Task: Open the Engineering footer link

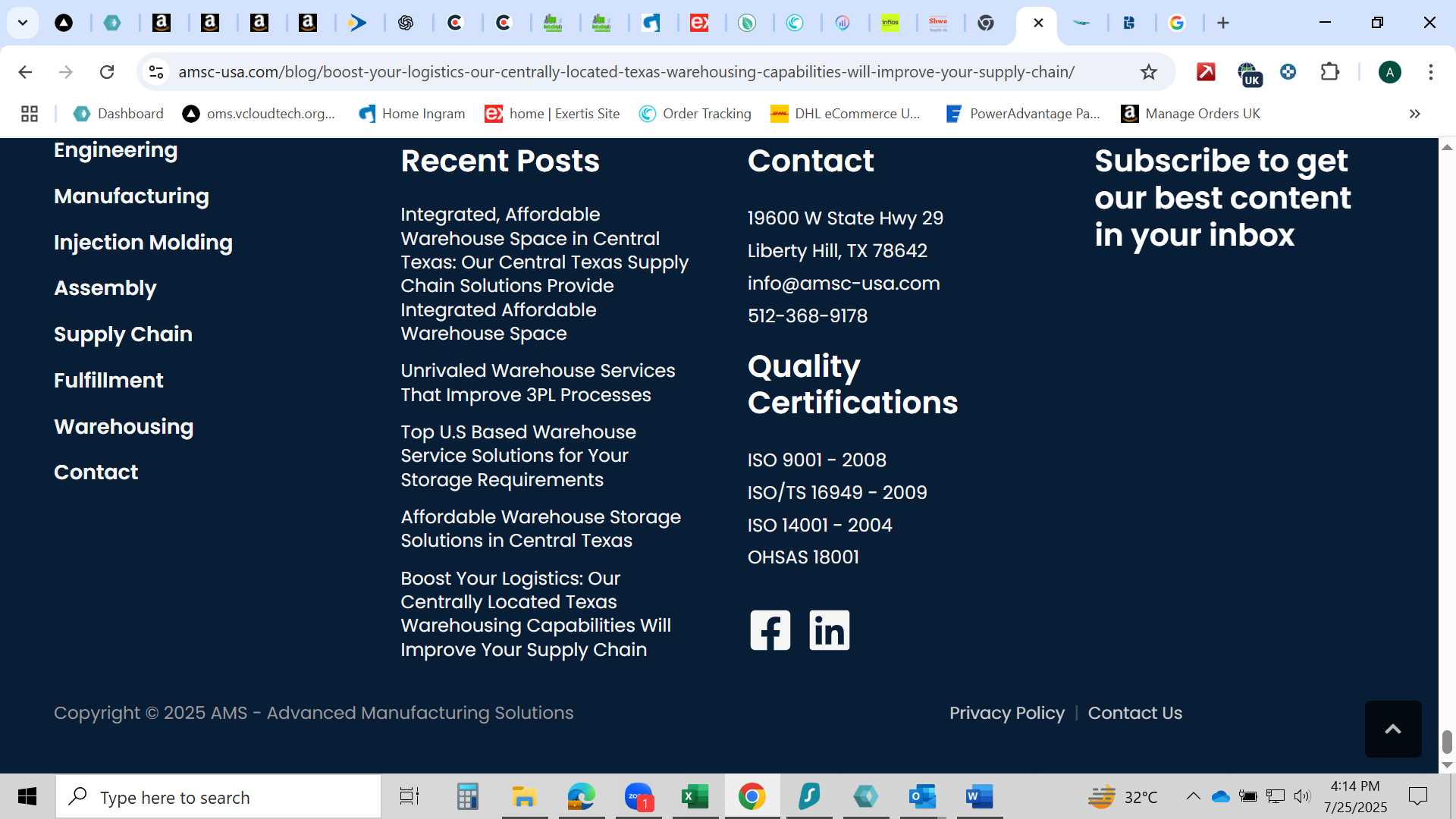Action: coord(115,150)
